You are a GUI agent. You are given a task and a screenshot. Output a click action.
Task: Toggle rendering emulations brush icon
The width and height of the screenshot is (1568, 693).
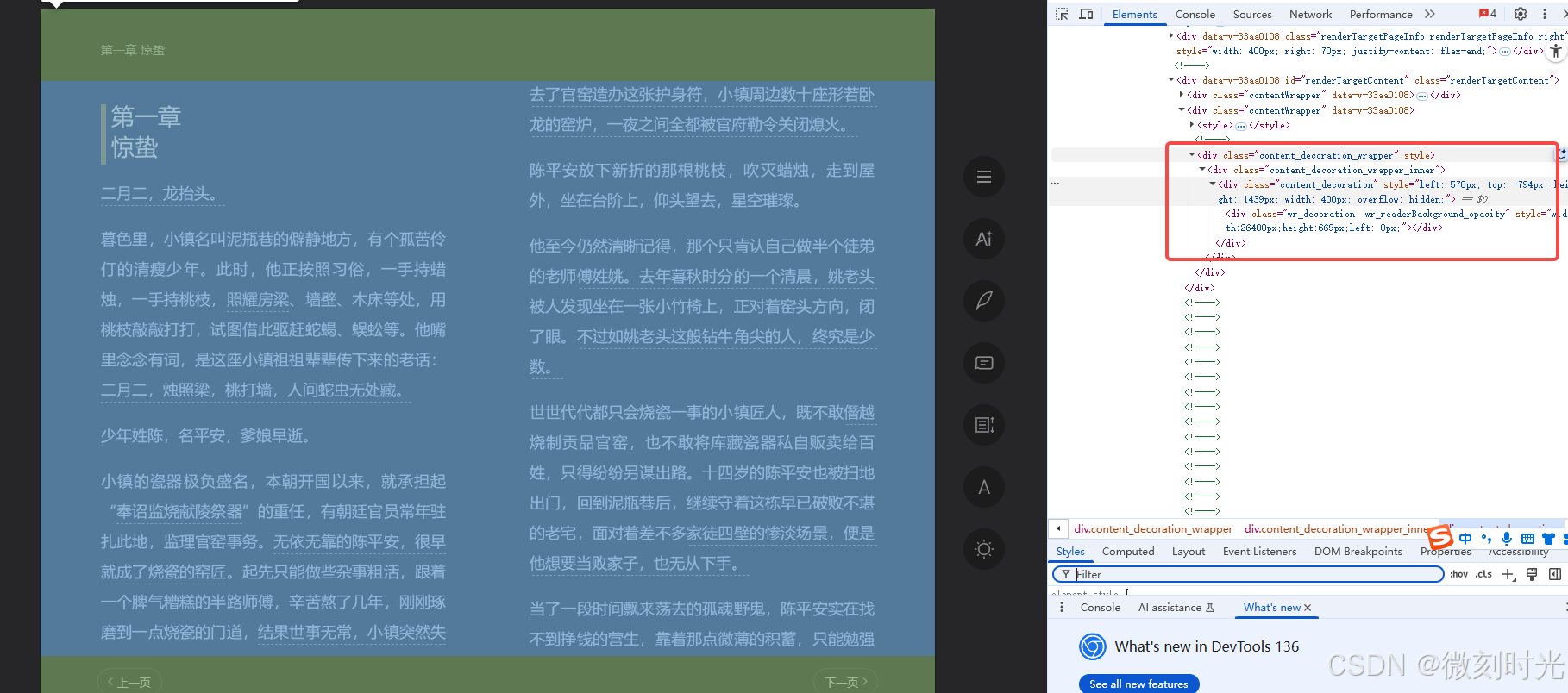tap(1532, 574)
